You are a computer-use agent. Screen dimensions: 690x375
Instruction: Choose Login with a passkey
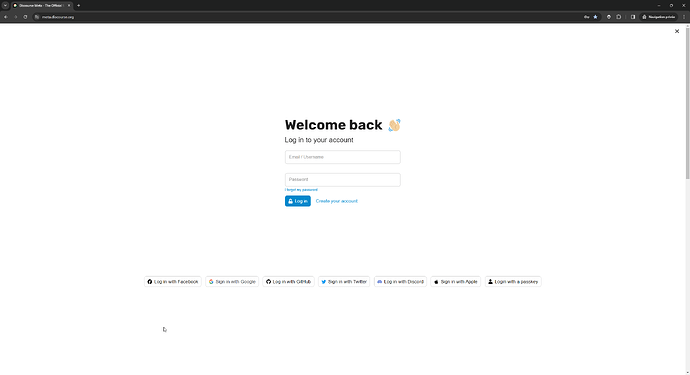(x=513, y=282)
